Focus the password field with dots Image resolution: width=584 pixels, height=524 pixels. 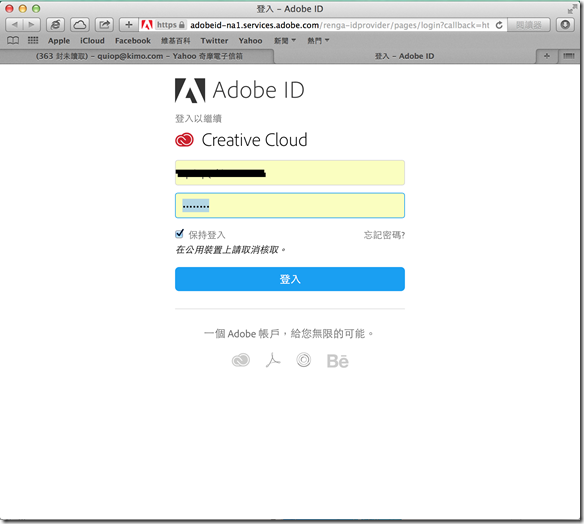tap(290, 206)
